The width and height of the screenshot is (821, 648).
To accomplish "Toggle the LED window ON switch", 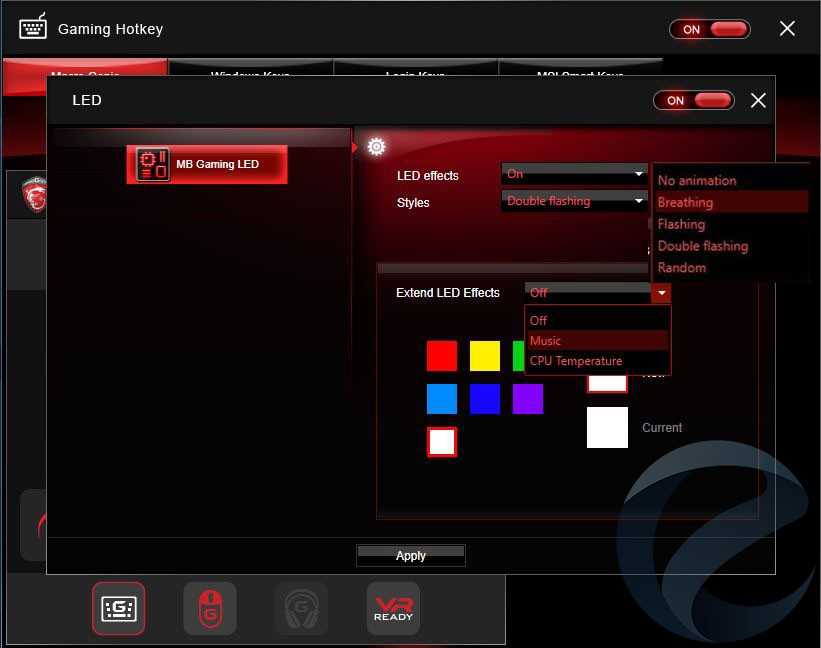I will pos(693,100).
